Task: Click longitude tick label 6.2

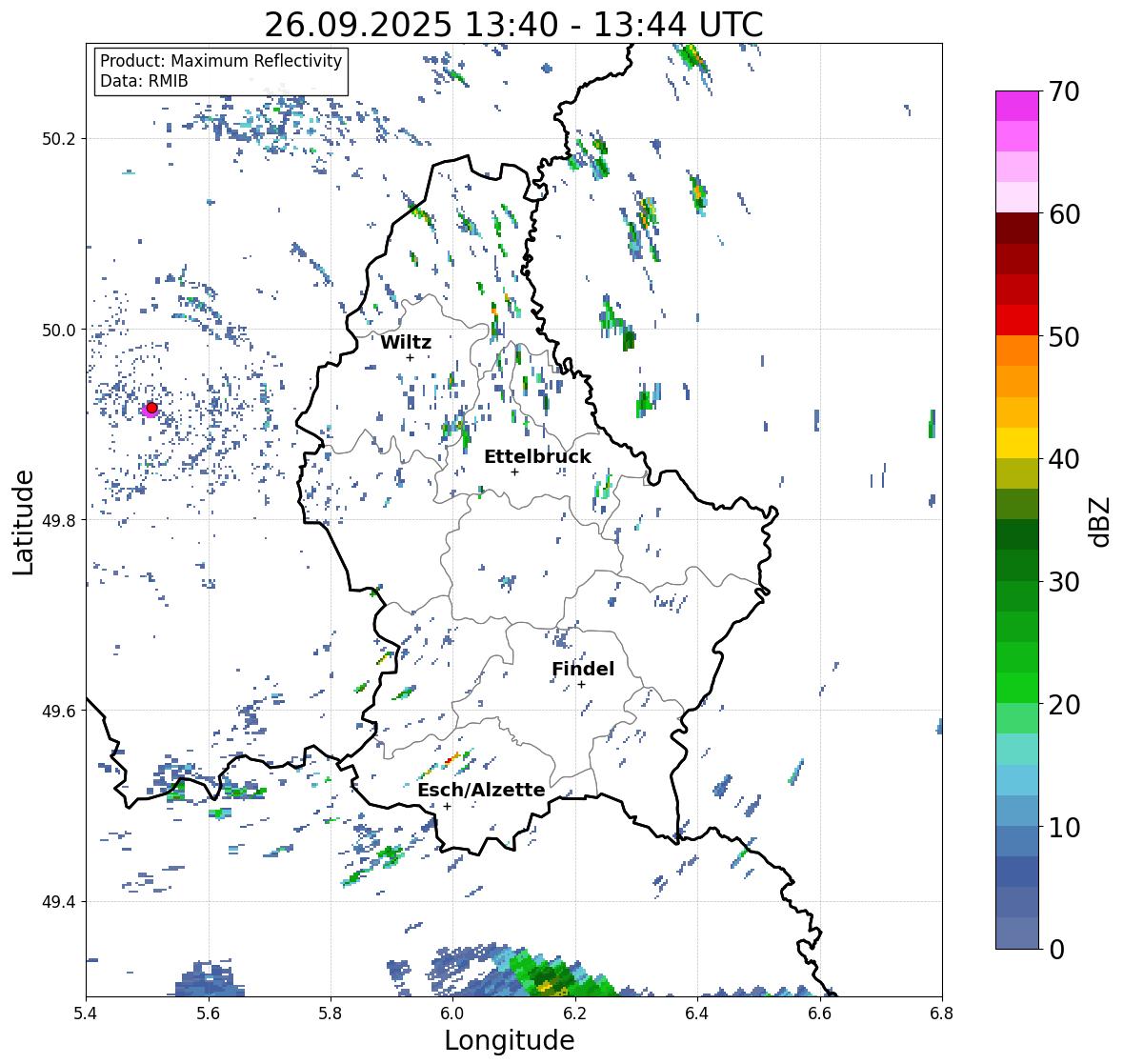Action: click(x=575, y=1014)
